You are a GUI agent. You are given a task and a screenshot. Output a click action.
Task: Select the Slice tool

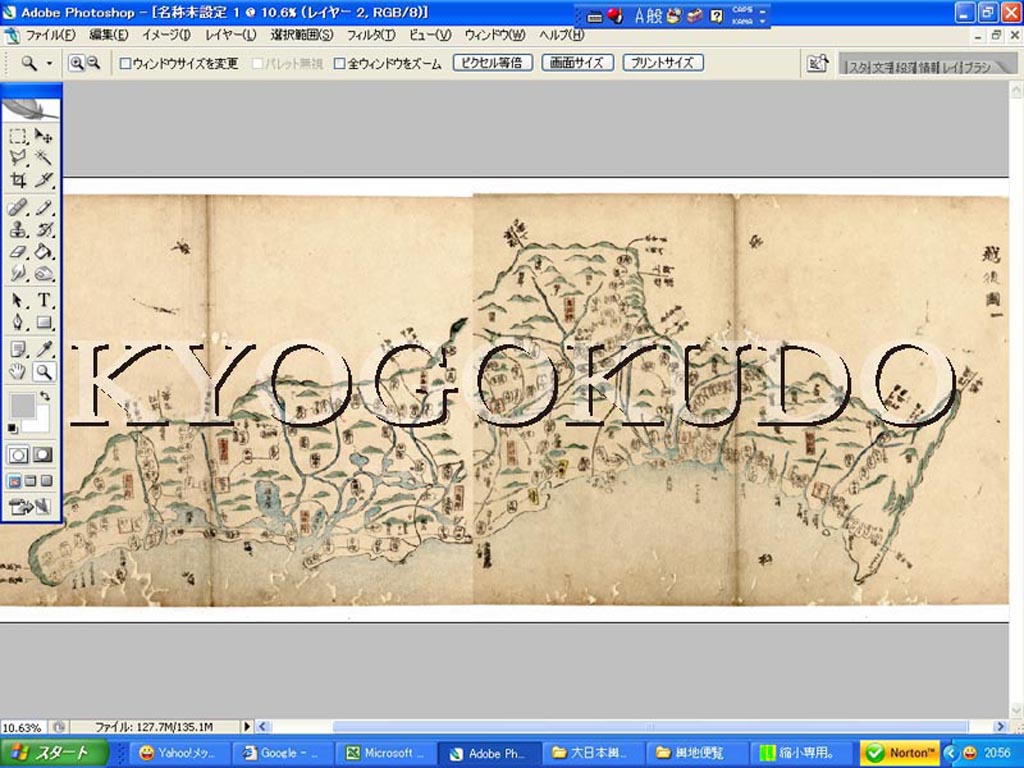click(43, 180)
